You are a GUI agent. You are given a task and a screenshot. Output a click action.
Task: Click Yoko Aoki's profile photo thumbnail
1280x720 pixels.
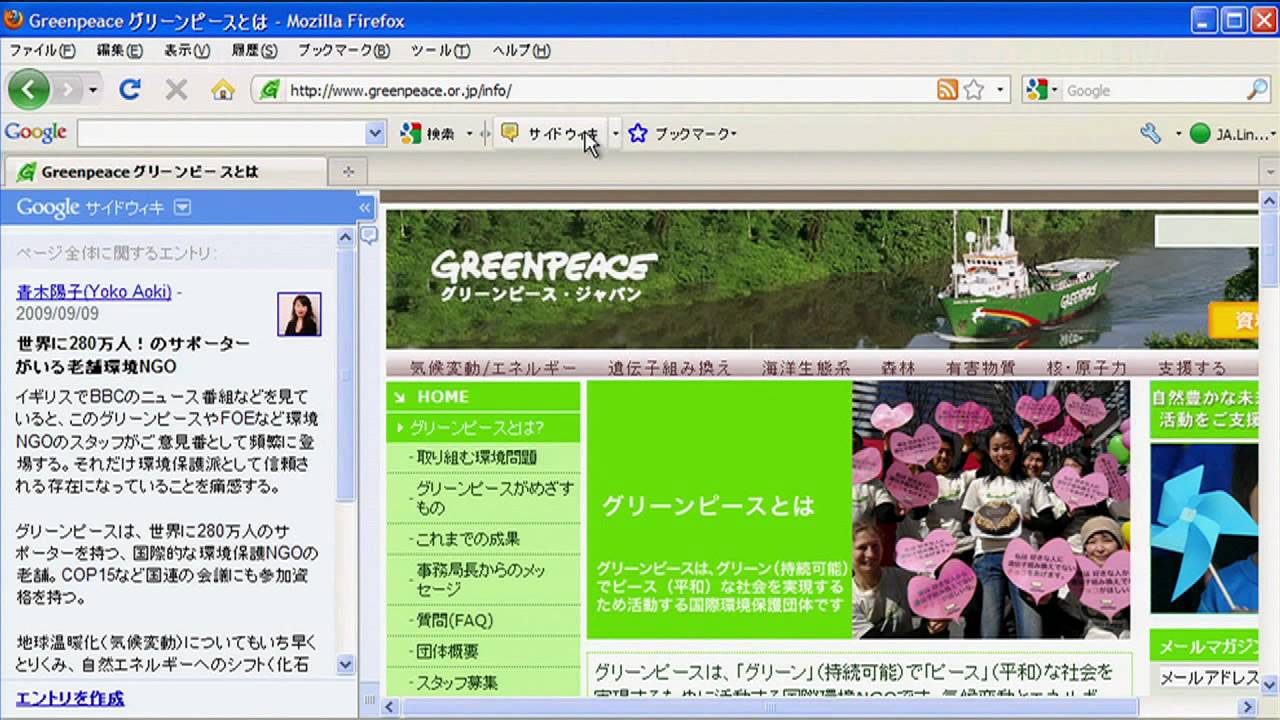299,314
